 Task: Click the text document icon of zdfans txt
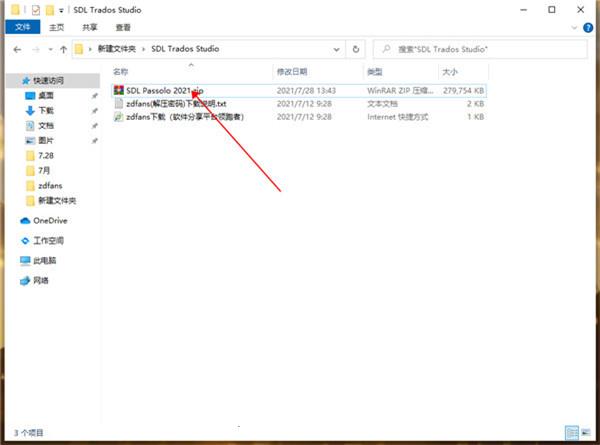[x=119, y=104]
